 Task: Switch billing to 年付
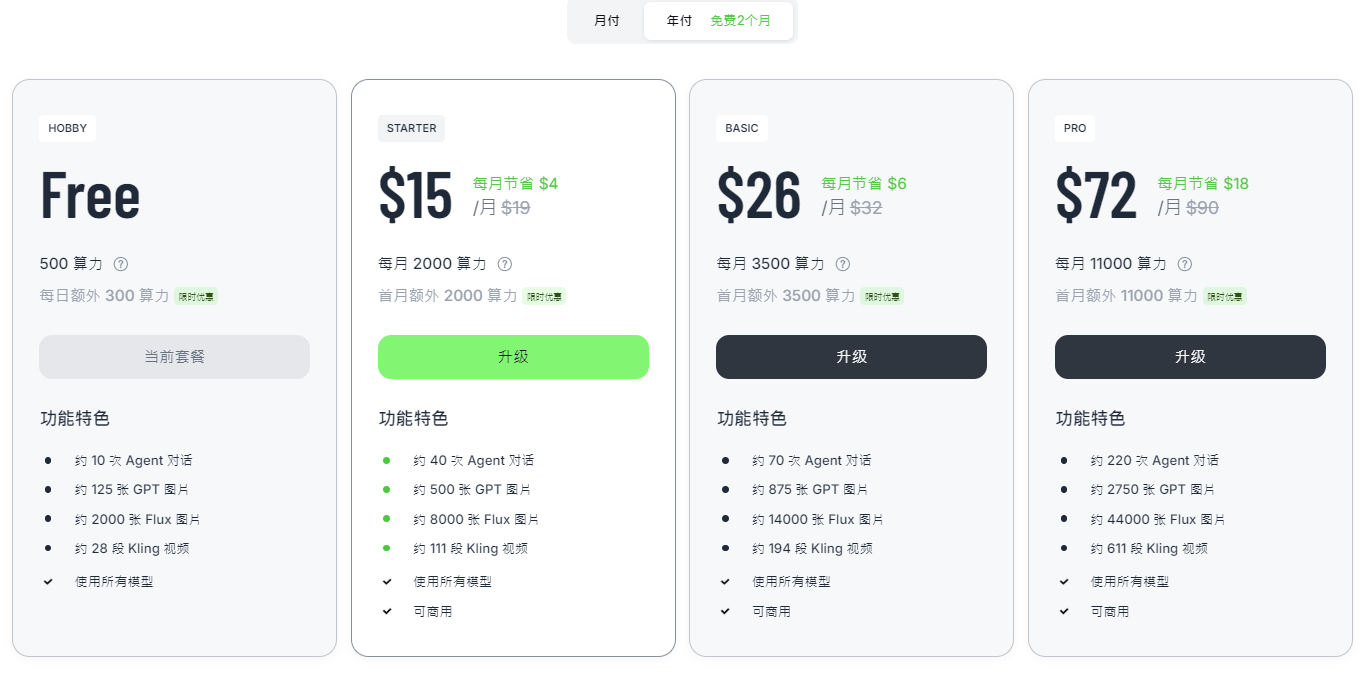tap(680, 21)
